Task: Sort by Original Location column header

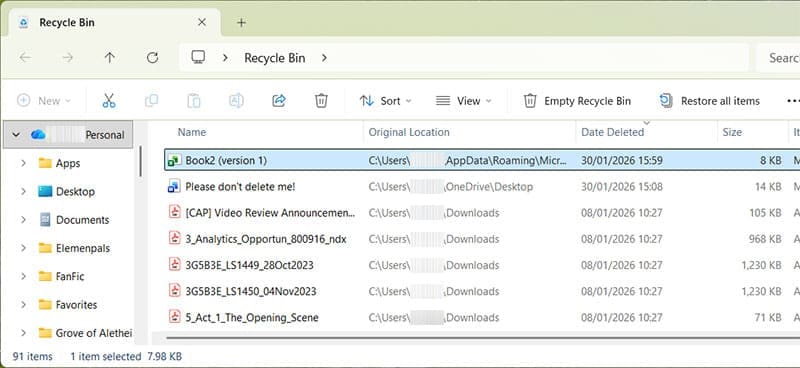Action: (409, 132)
